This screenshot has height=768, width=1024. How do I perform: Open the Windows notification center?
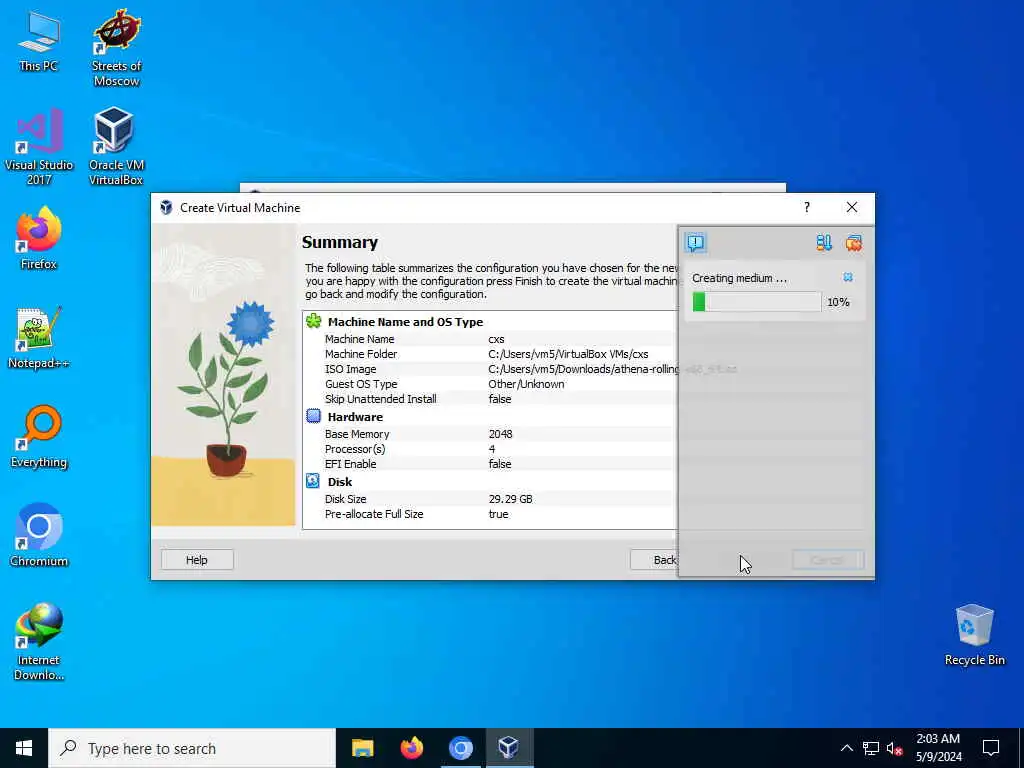point(991,748)
